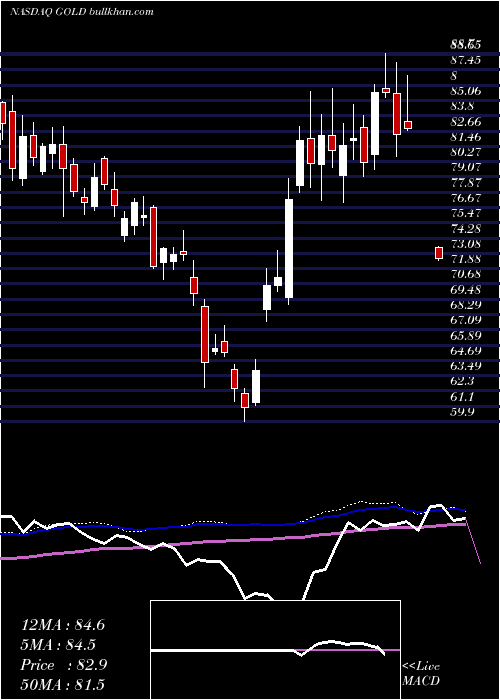Image resolution: width=500 pixels, height=700 pixels.
Task: Click the NASDAQ GOLD chart title
Action: click(x=82, y=12)
